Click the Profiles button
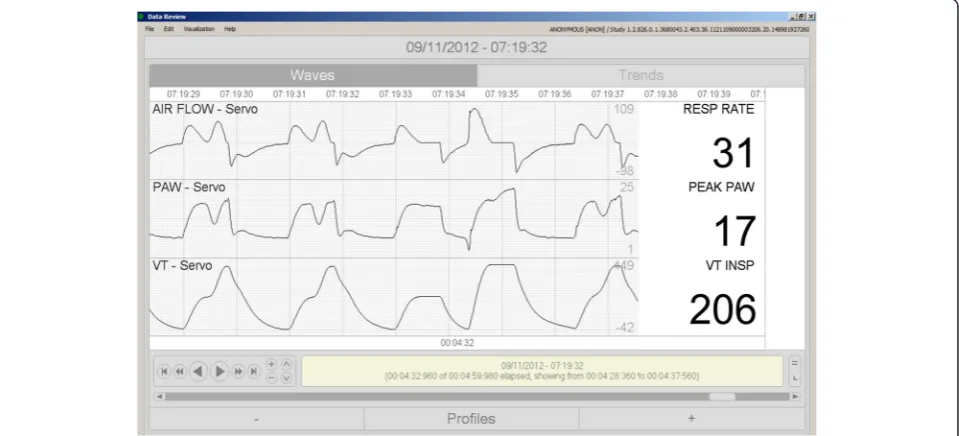The height and width of the screenshot is (436, 959). pos(471,419)
